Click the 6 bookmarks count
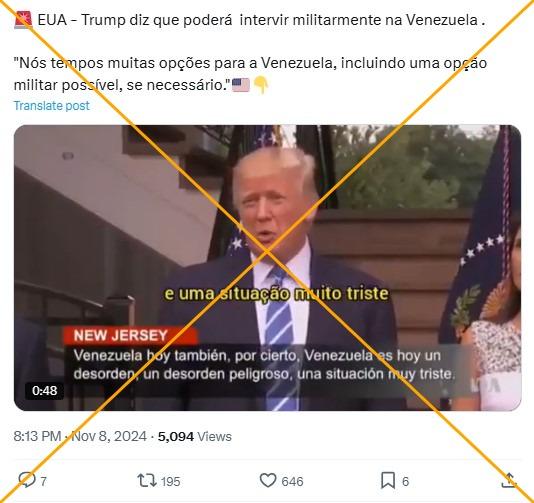This screenshot has width=534, height=503. pyautogui.click(x=405, y=482)
